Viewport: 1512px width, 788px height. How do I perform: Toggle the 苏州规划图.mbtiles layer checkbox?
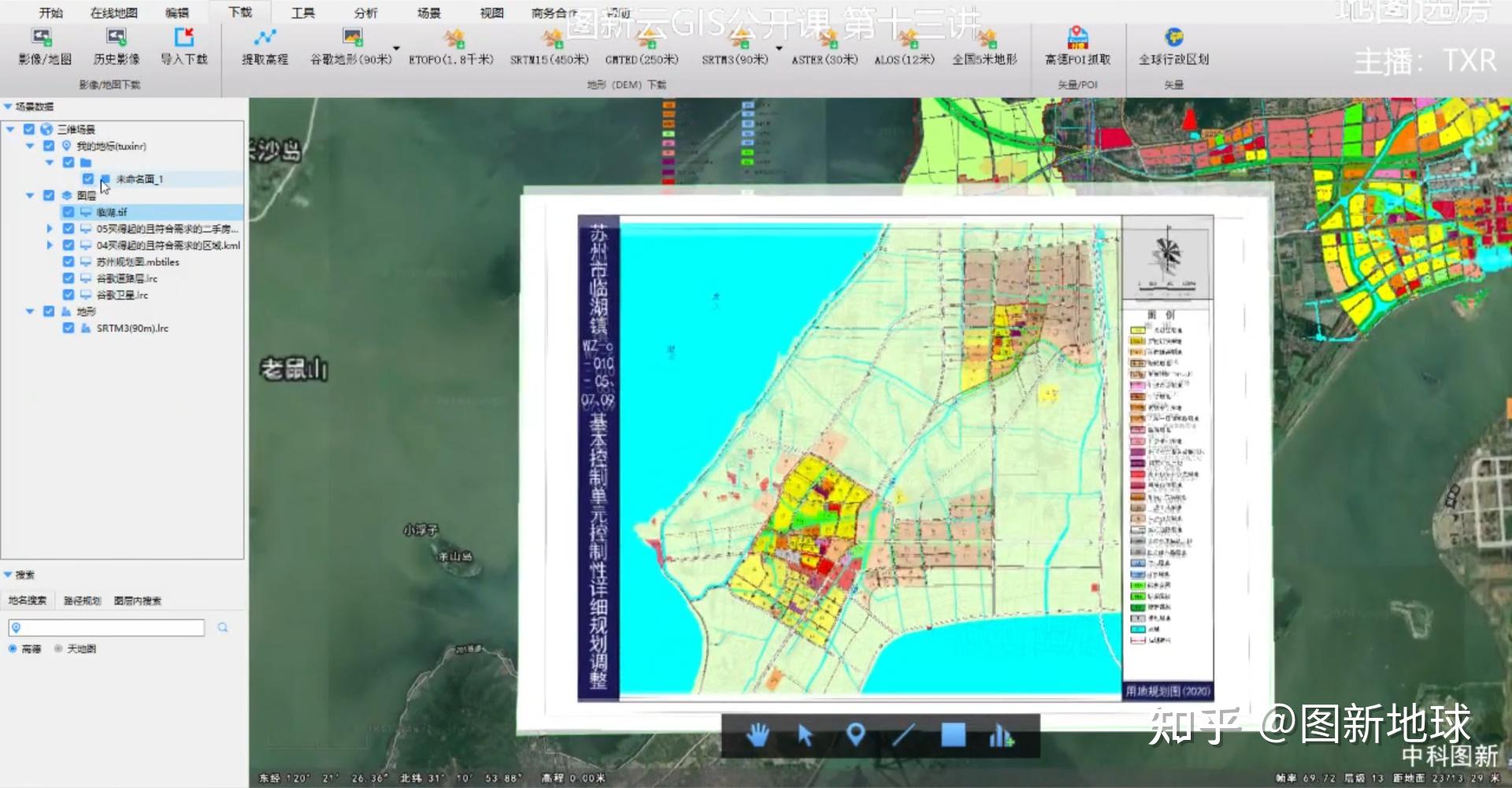pos(69,262)
